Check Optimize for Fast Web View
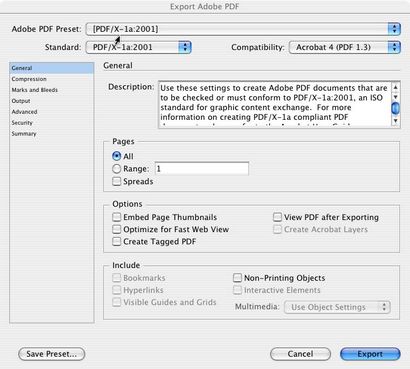 [116, 229]
